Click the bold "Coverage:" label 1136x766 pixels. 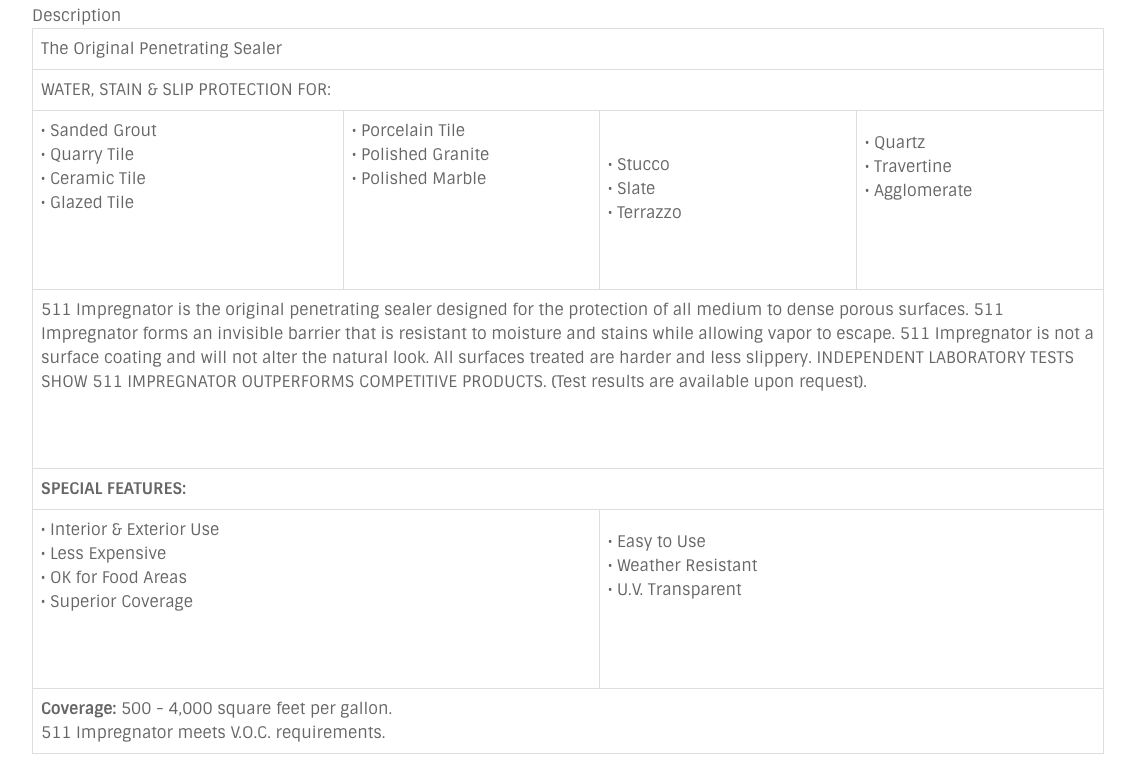click(79, 708)
